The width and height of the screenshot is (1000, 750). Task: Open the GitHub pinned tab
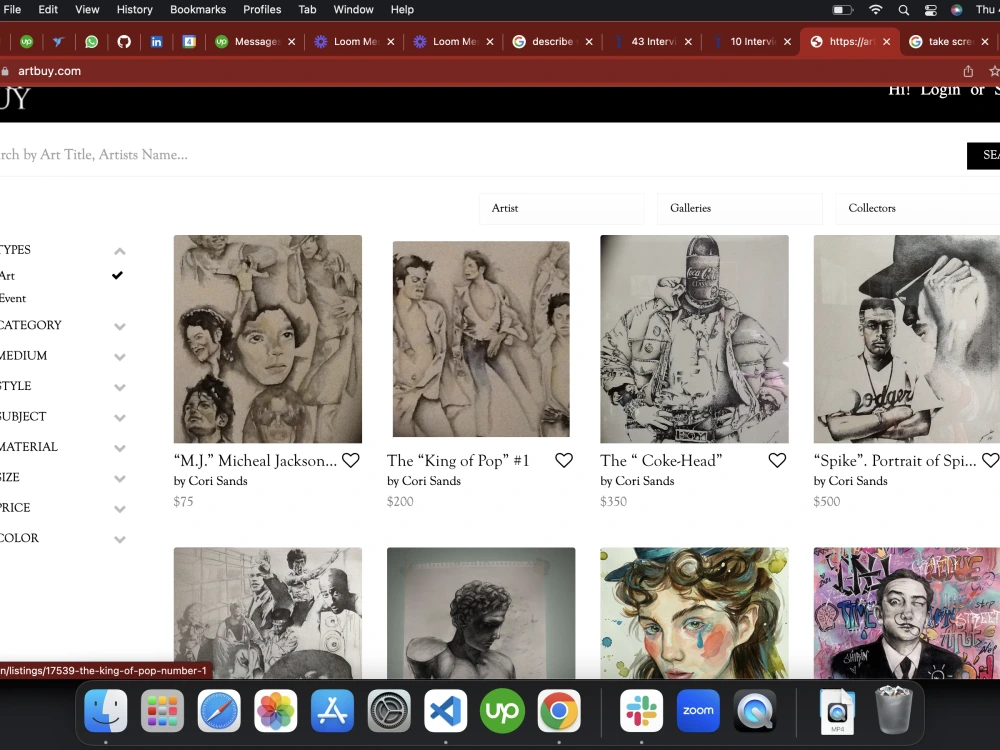click(x=124, y=41)
